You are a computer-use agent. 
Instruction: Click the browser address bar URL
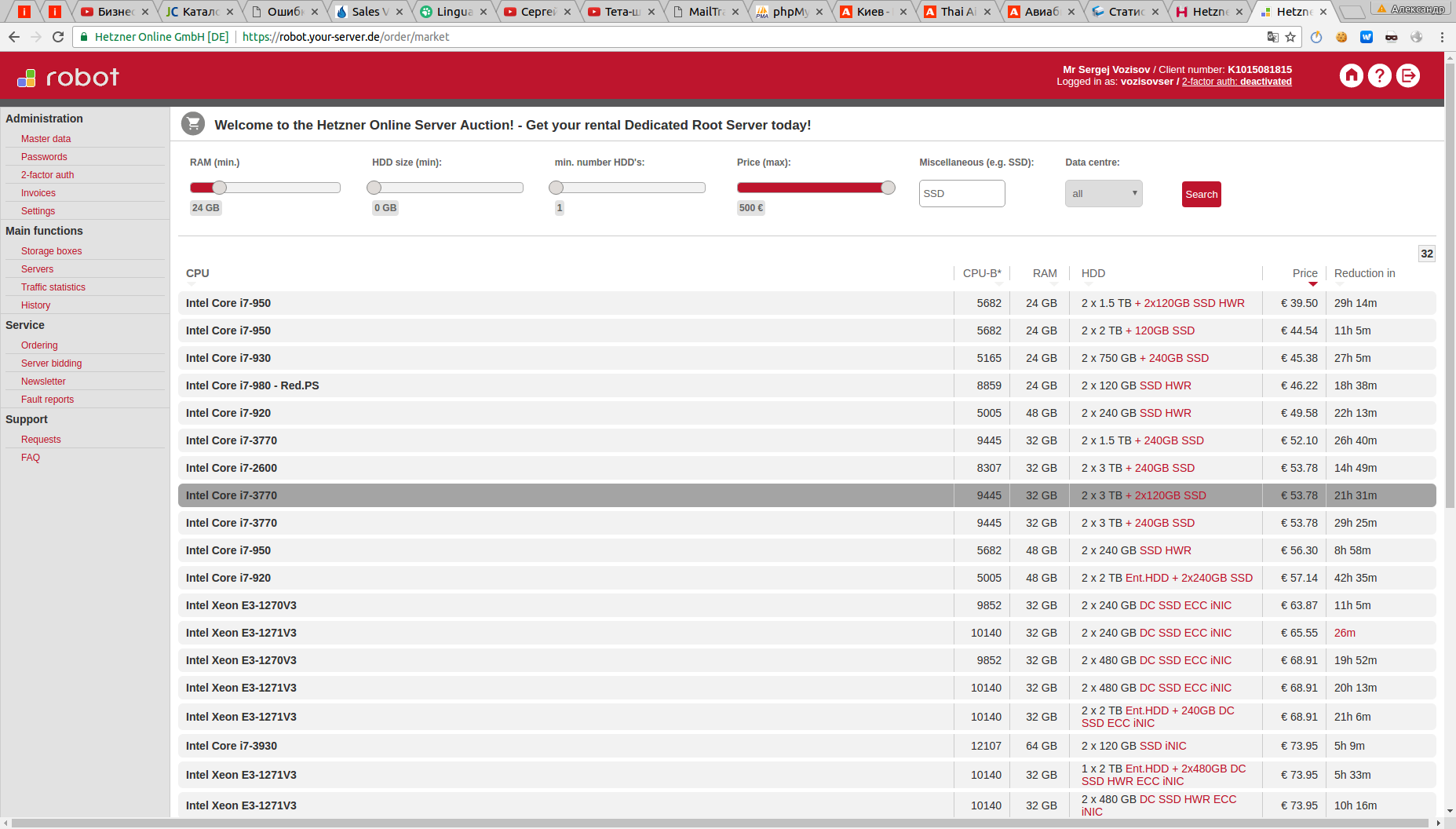[x=345, y=37]
